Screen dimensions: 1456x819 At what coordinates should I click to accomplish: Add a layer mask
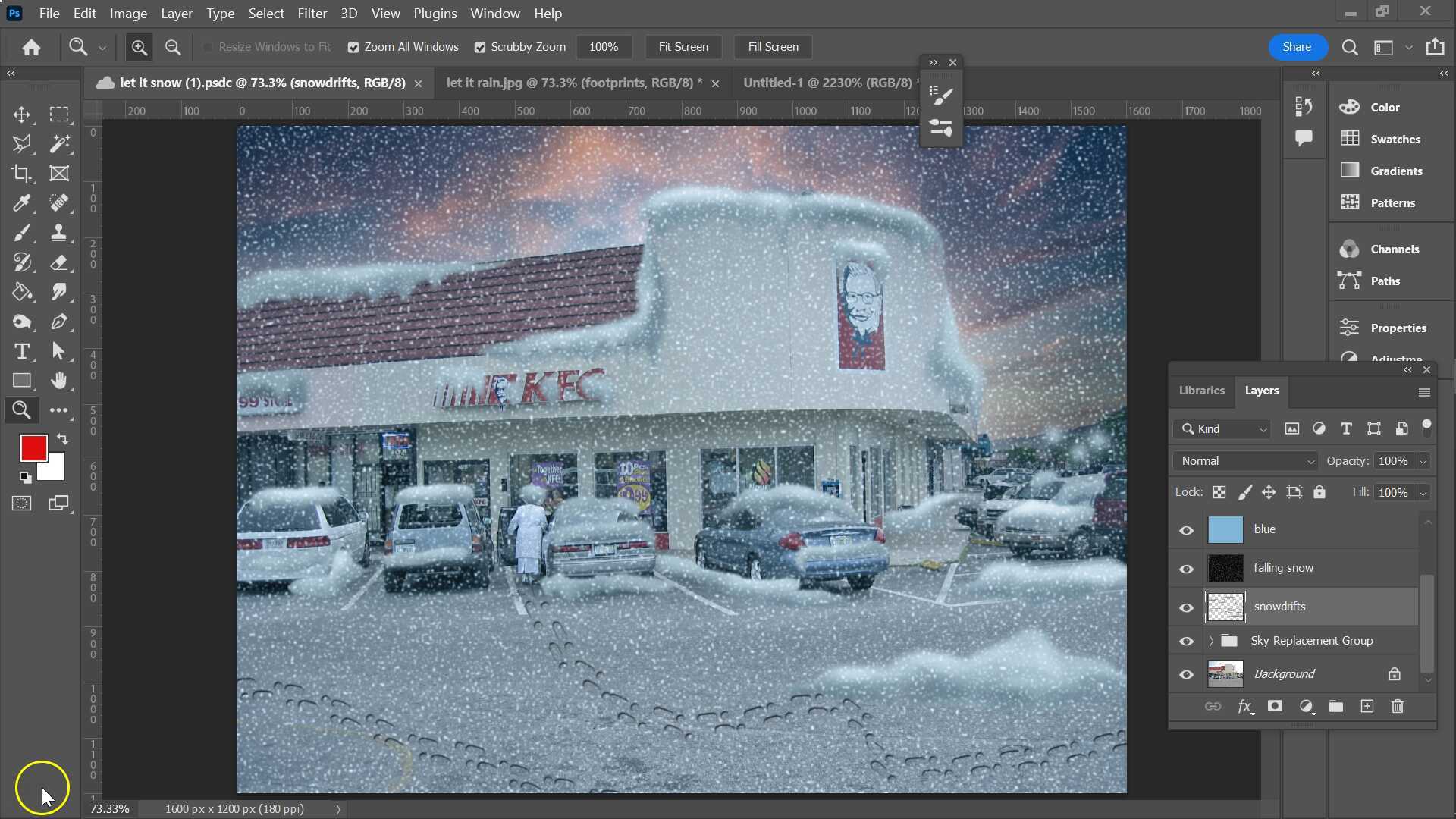[x=1275, y=707]
